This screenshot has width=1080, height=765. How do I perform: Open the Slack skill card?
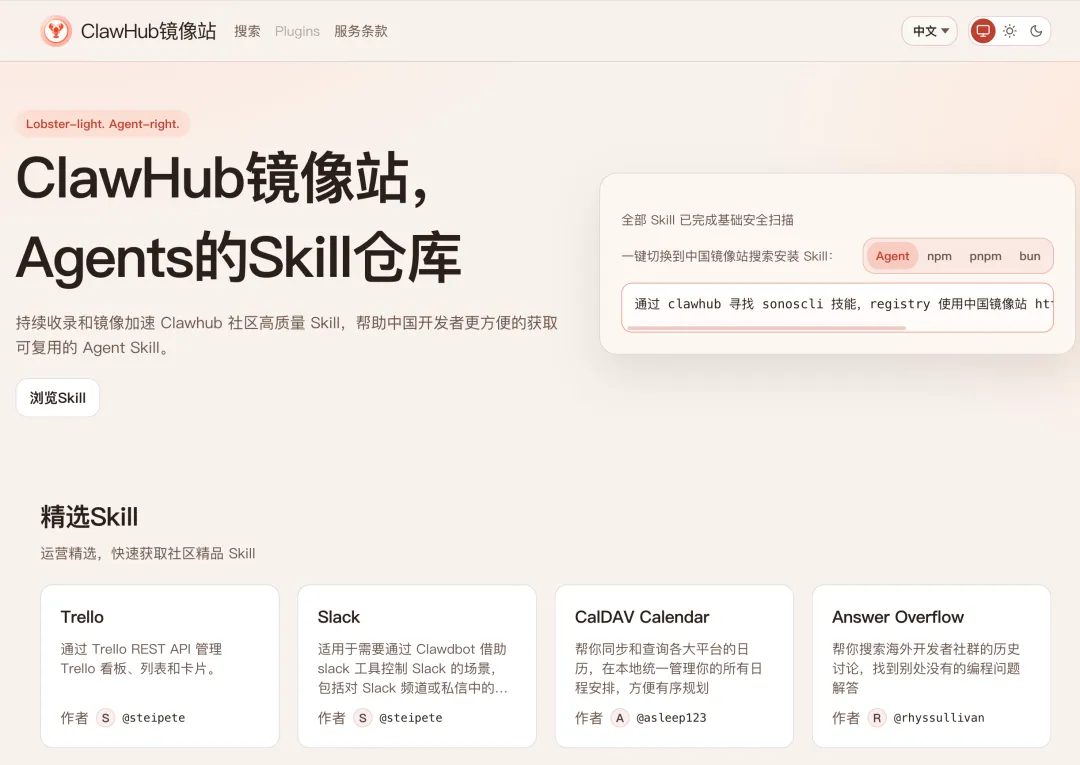point(417,666)
